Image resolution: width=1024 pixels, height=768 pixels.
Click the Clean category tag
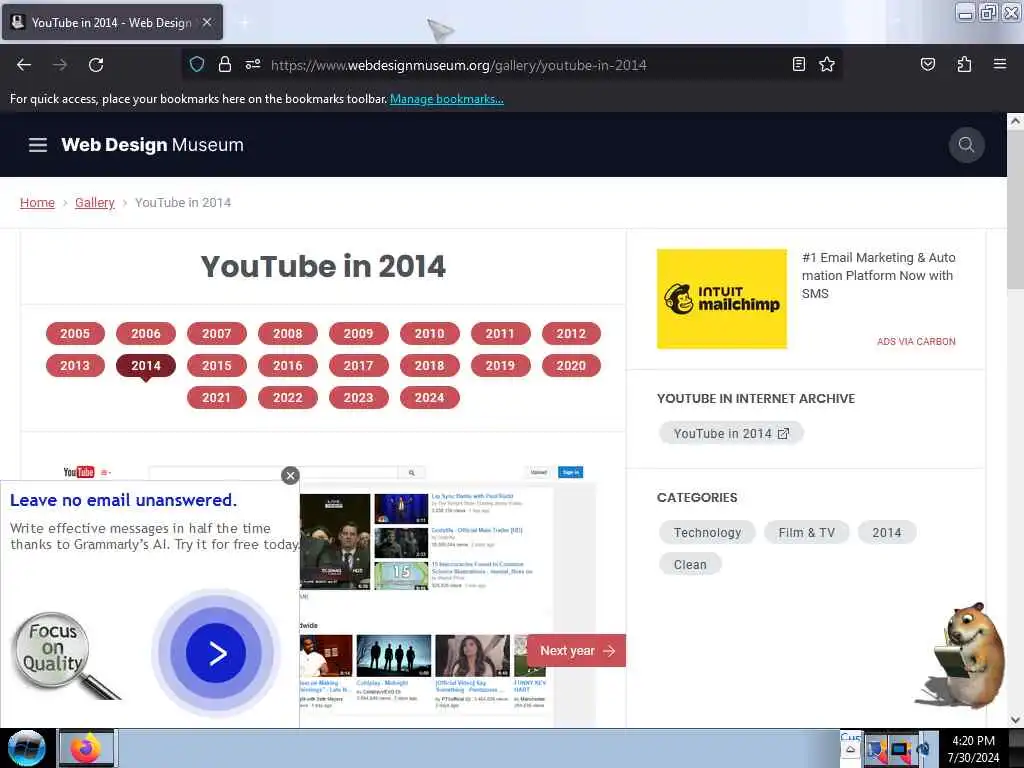[690, 565]
